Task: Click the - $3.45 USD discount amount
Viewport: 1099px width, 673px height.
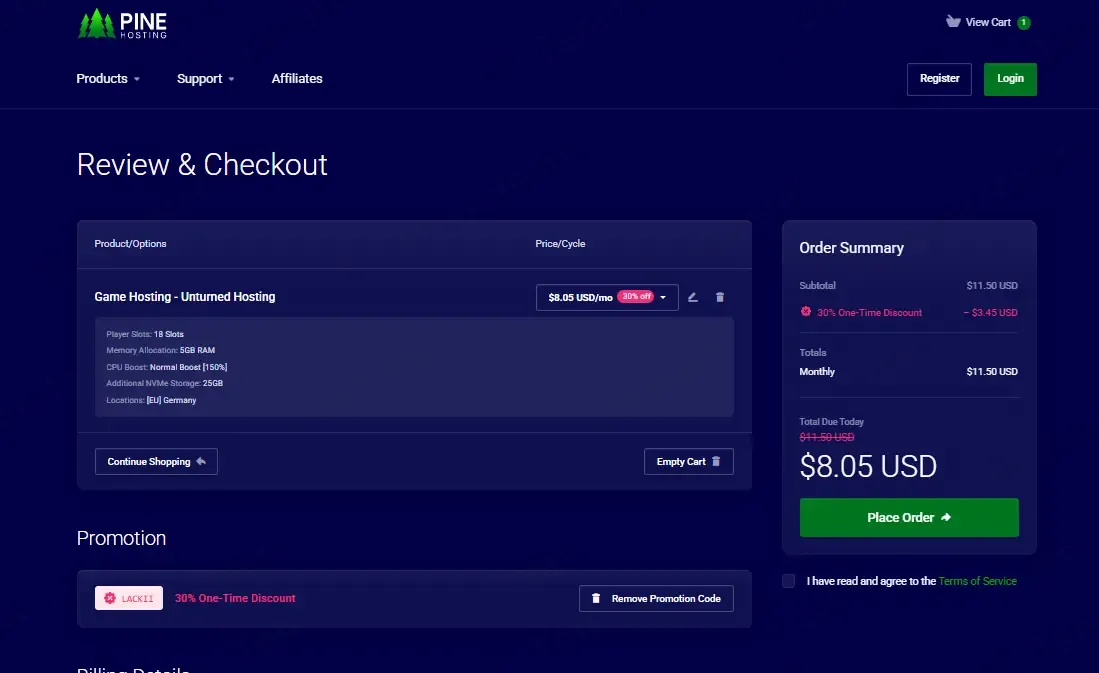Action: click(990, 313)
